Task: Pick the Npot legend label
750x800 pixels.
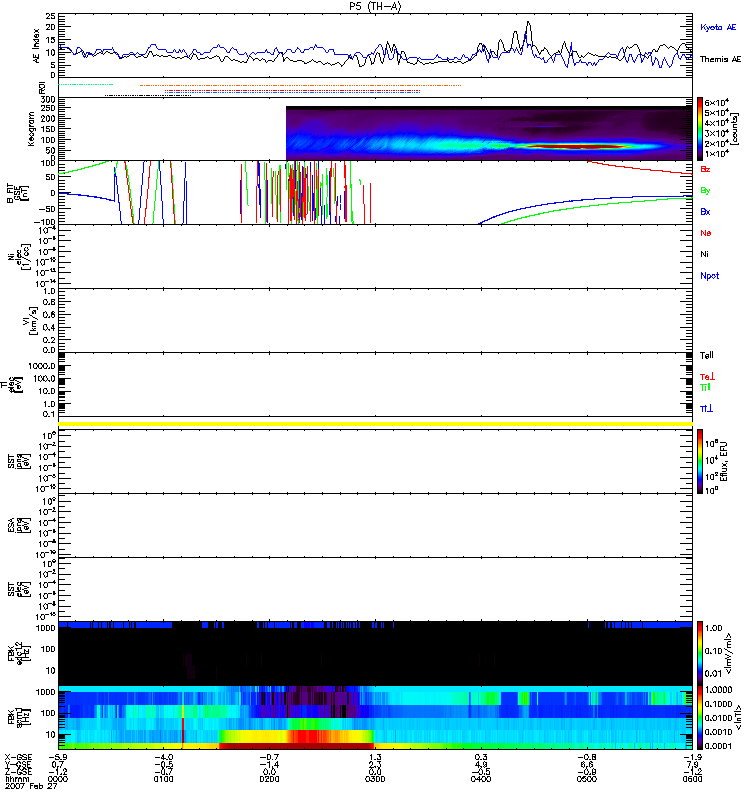Action: point(708,275)
